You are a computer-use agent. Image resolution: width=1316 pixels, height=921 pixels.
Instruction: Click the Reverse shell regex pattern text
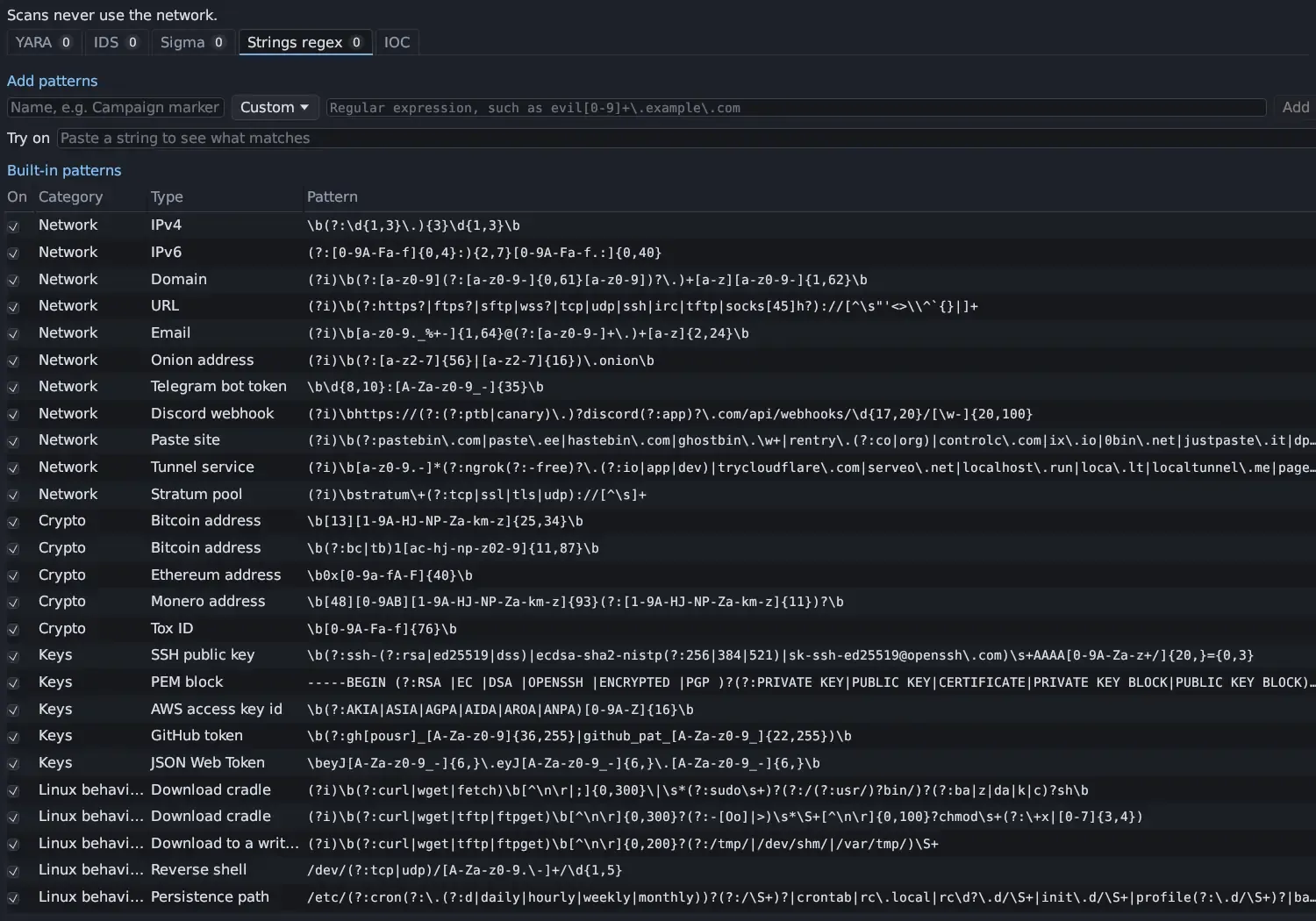pos(464,870)
